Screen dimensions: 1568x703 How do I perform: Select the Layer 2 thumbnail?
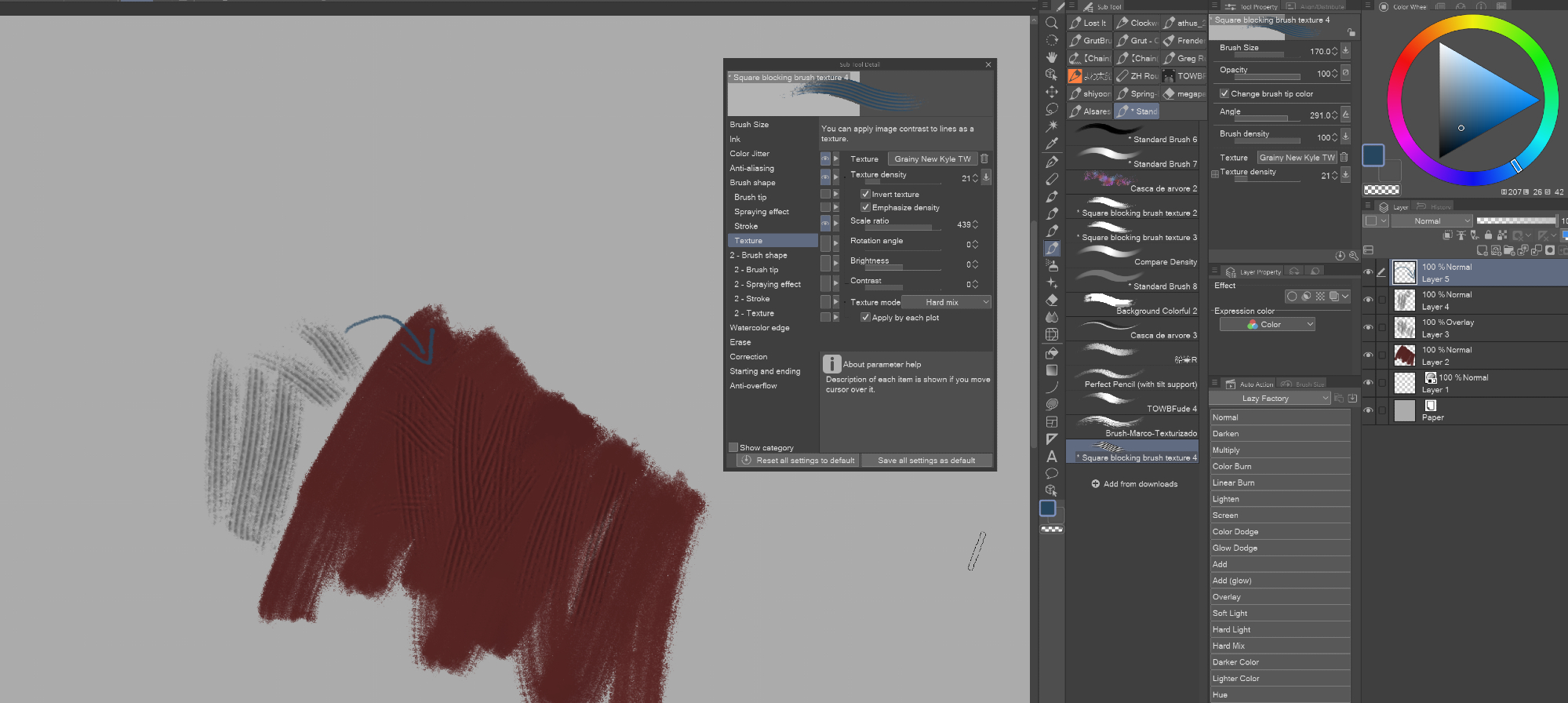[x=1405, y=355]
